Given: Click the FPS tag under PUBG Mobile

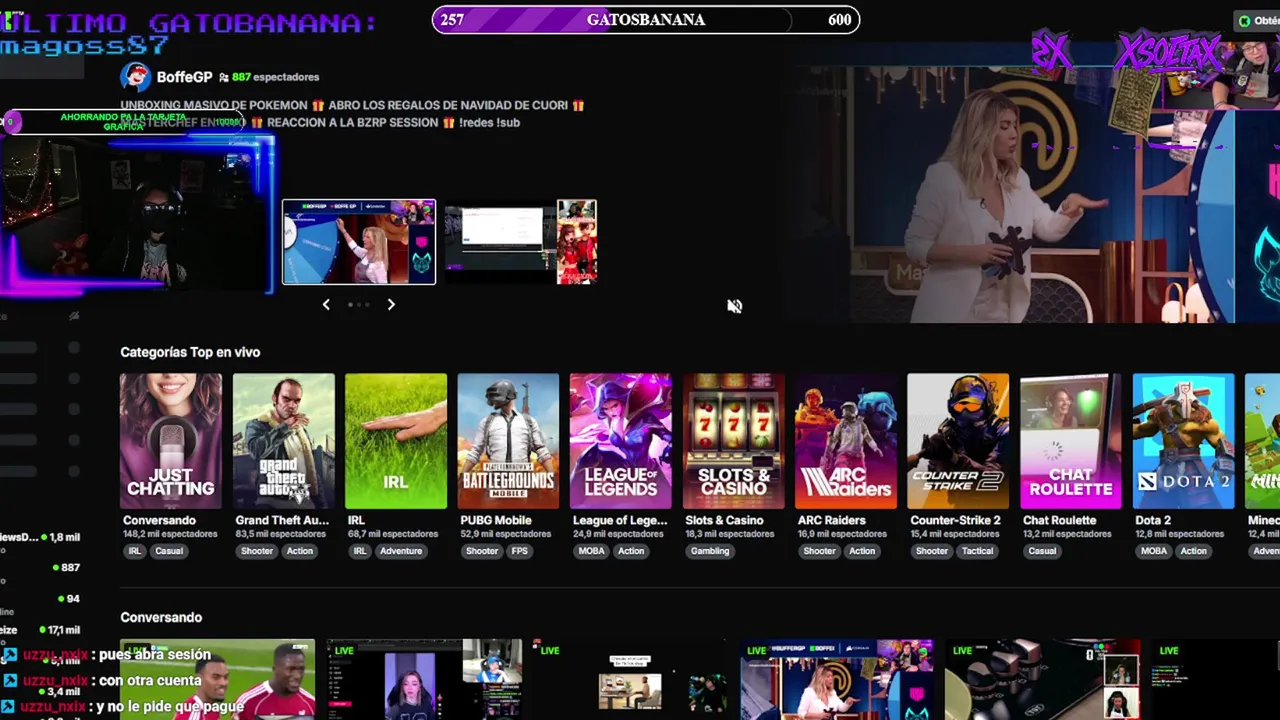Looking at the screenshot, I should tap(520, 551).
